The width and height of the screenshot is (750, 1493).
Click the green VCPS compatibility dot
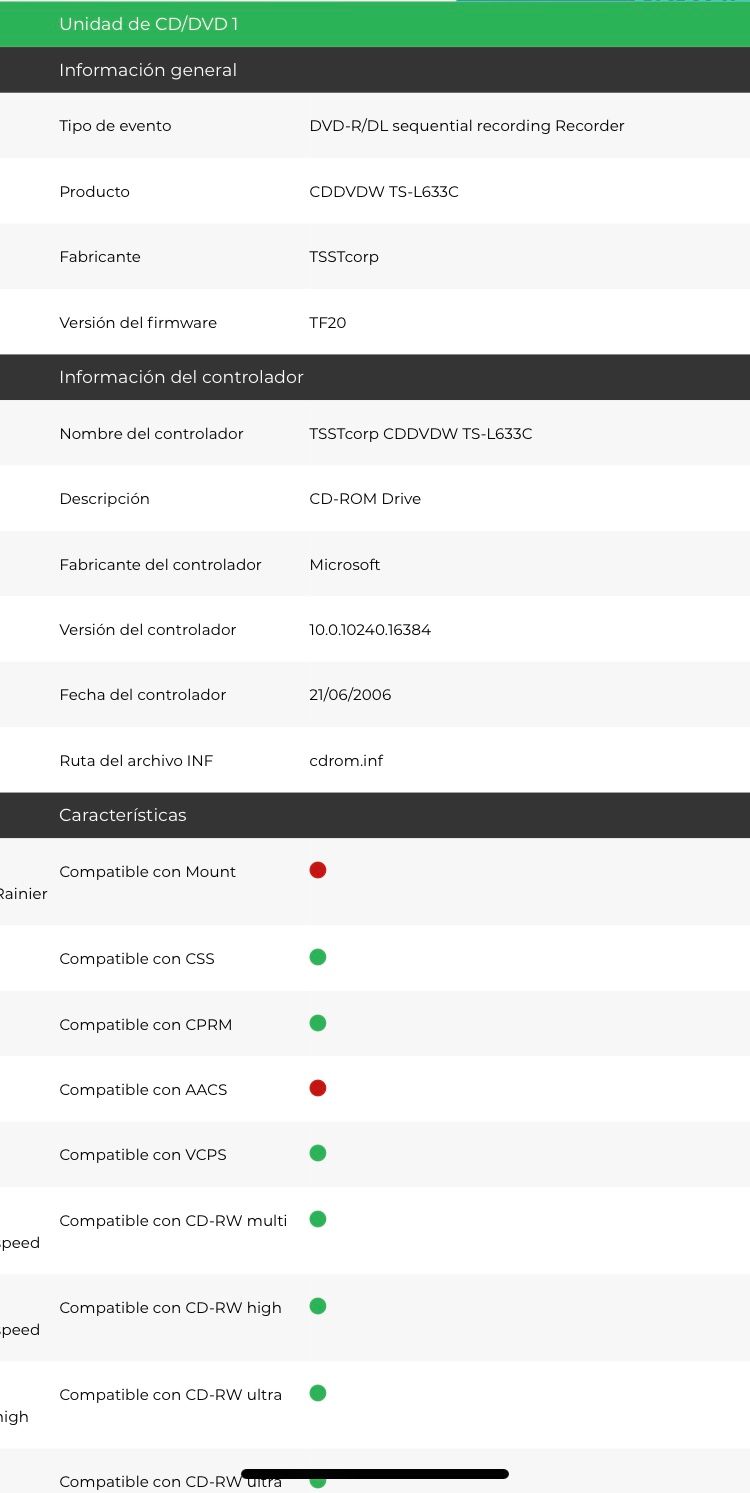point(318,1153)
